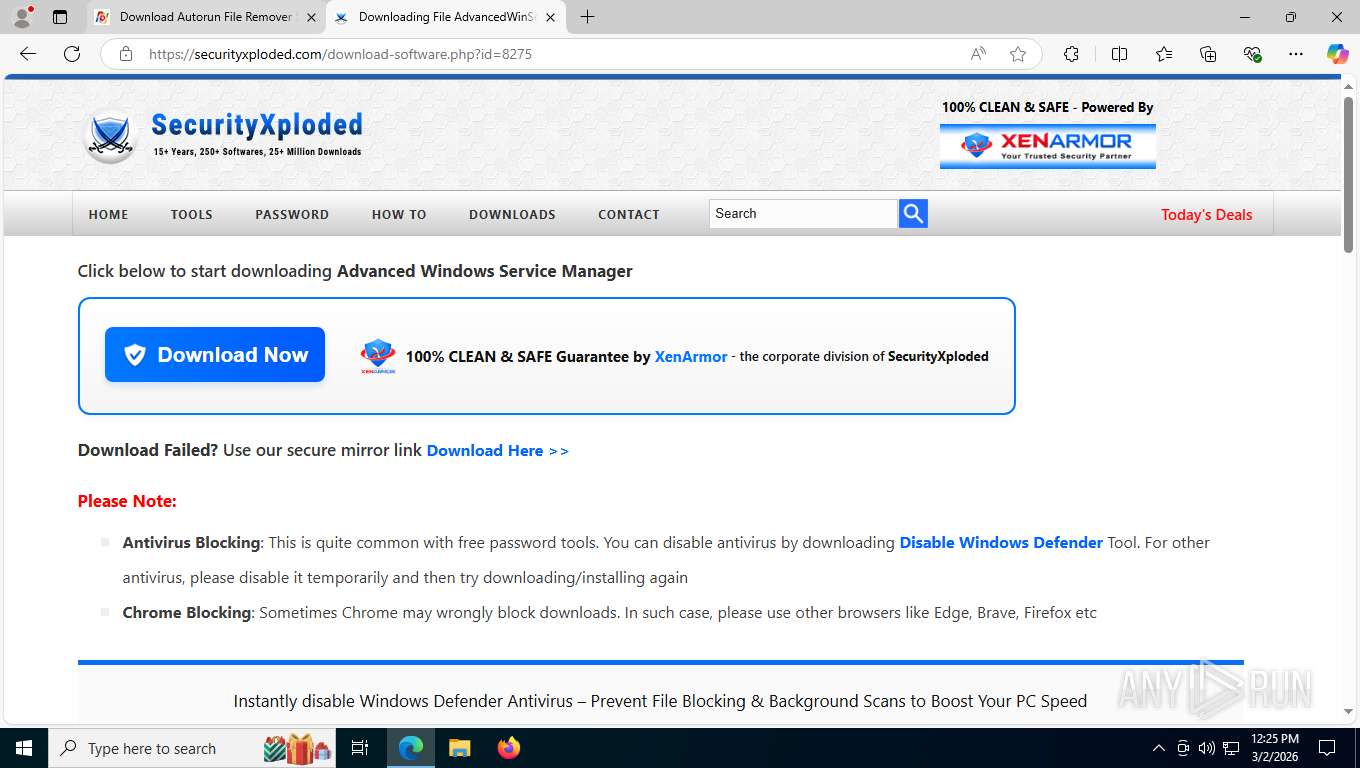The height and width of the screenshot is (768, 1360).
Task: Open File Explorer from taskbar
Action: [459, 748]
